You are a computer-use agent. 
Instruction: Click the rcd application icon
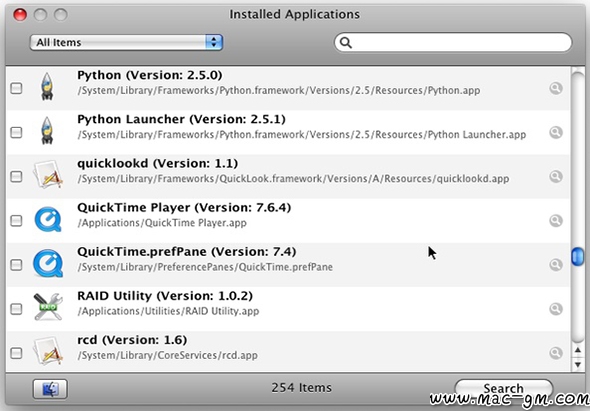click(x=48, y=351)
